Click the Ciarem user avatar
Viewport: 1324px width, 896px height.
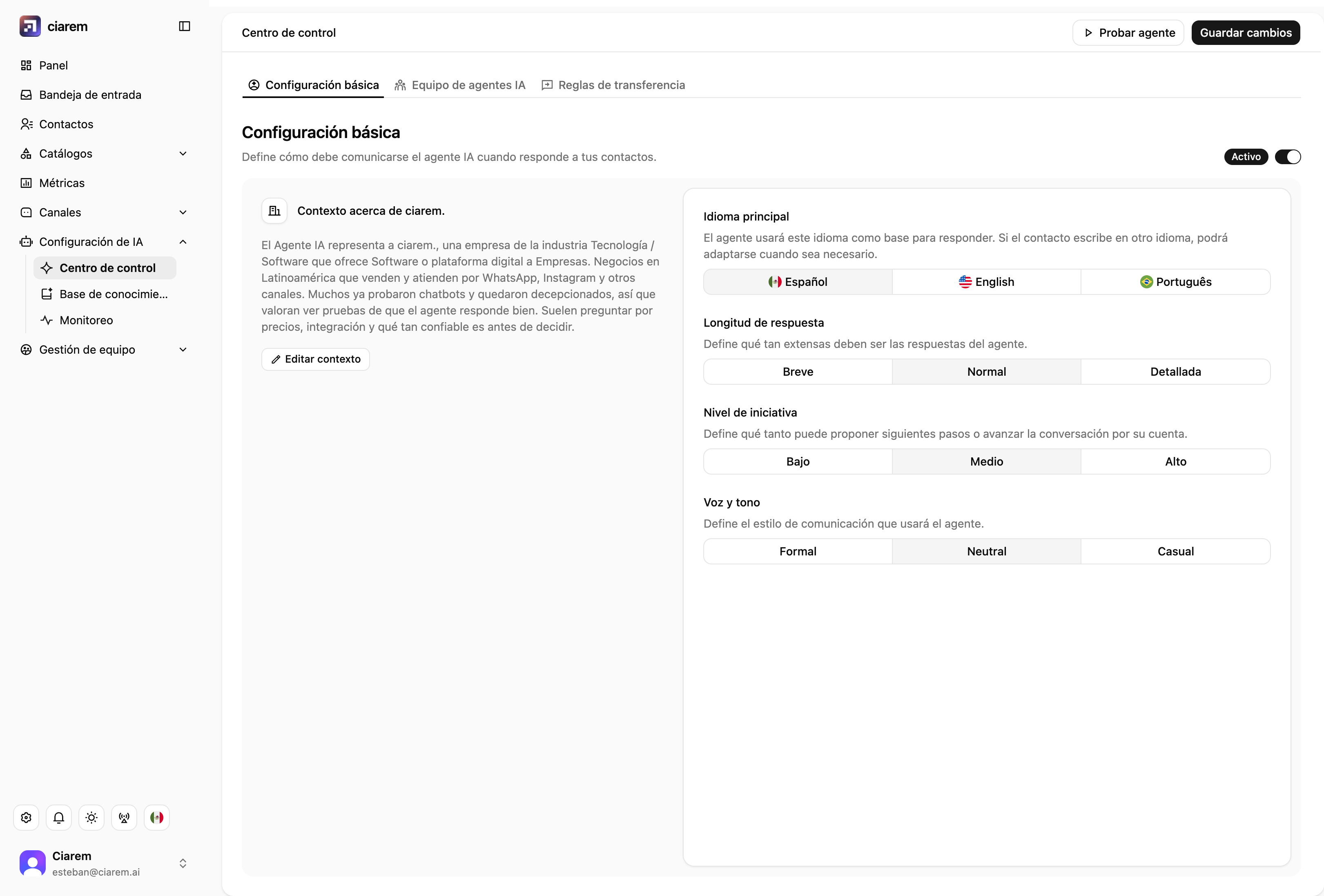(x=33, y=863)
